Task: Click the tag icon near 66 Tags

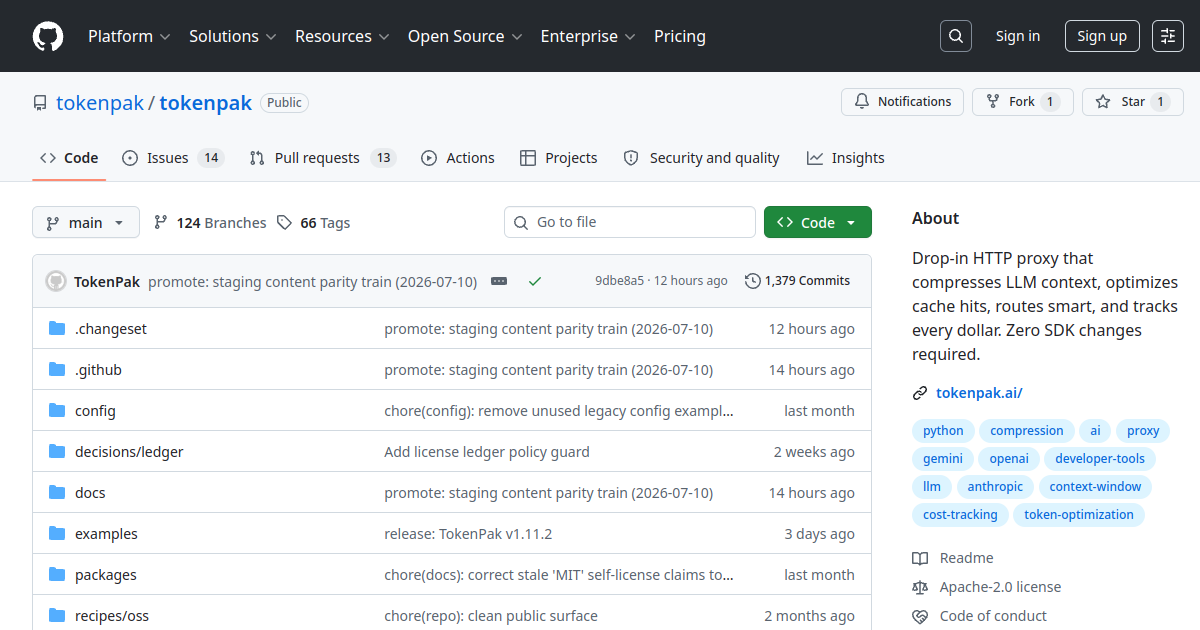Action: [285, 222]
